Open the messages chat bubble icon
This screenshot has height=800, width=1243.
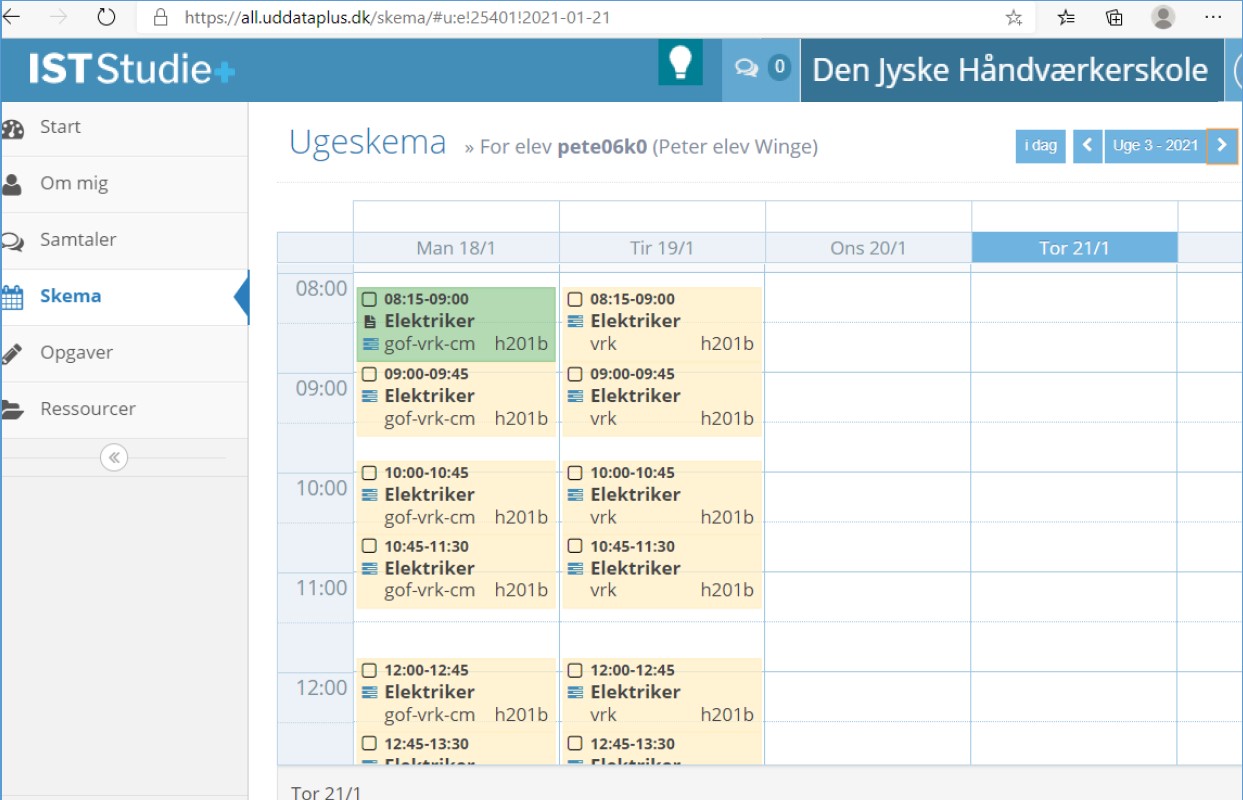click(x=746, y=68)
